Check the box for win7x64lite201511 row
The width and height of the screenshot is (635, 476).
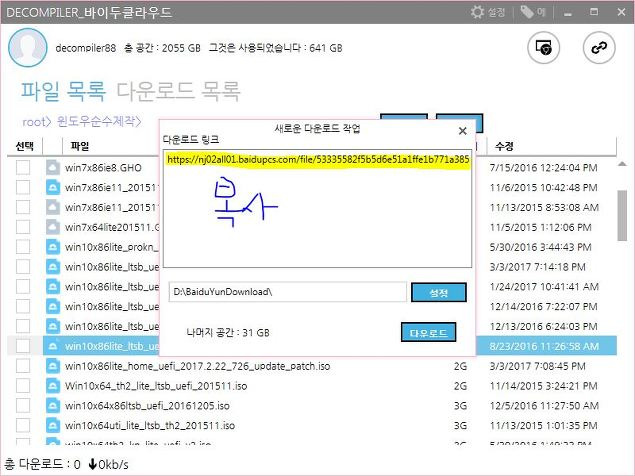23,227
